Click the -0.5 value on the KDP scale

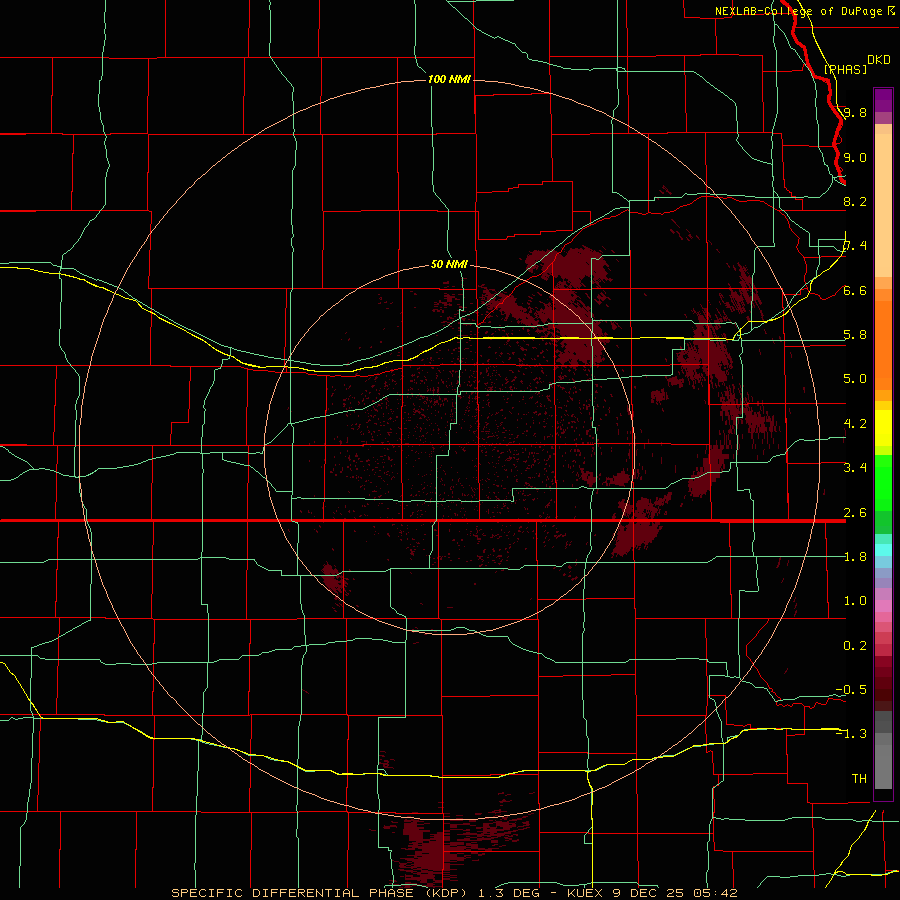[x=851, y=690]
